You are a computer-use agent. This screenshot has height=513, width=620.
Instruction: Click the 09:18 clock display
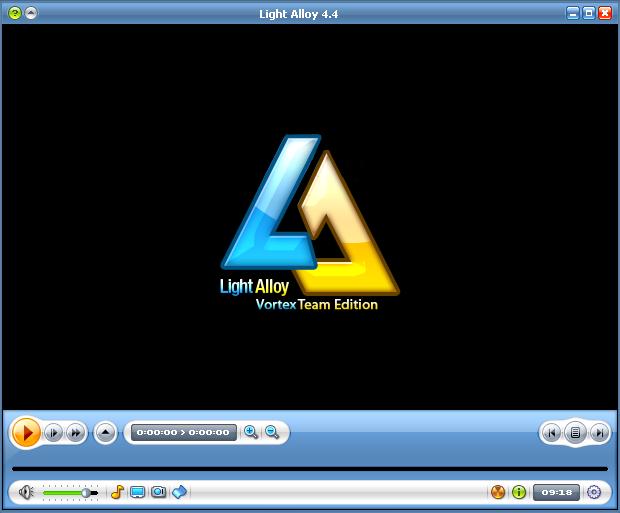click(556, 492)
